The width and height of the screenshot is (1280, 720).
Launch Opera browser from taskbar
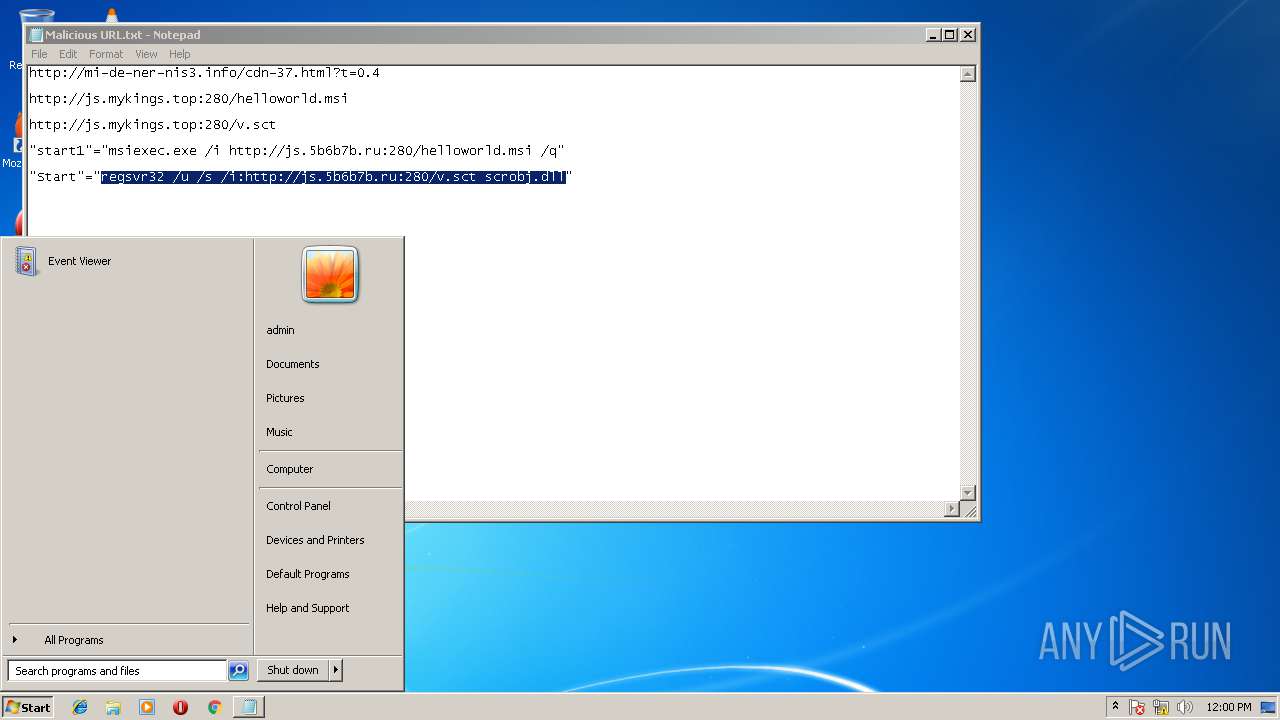coord(180,707)
